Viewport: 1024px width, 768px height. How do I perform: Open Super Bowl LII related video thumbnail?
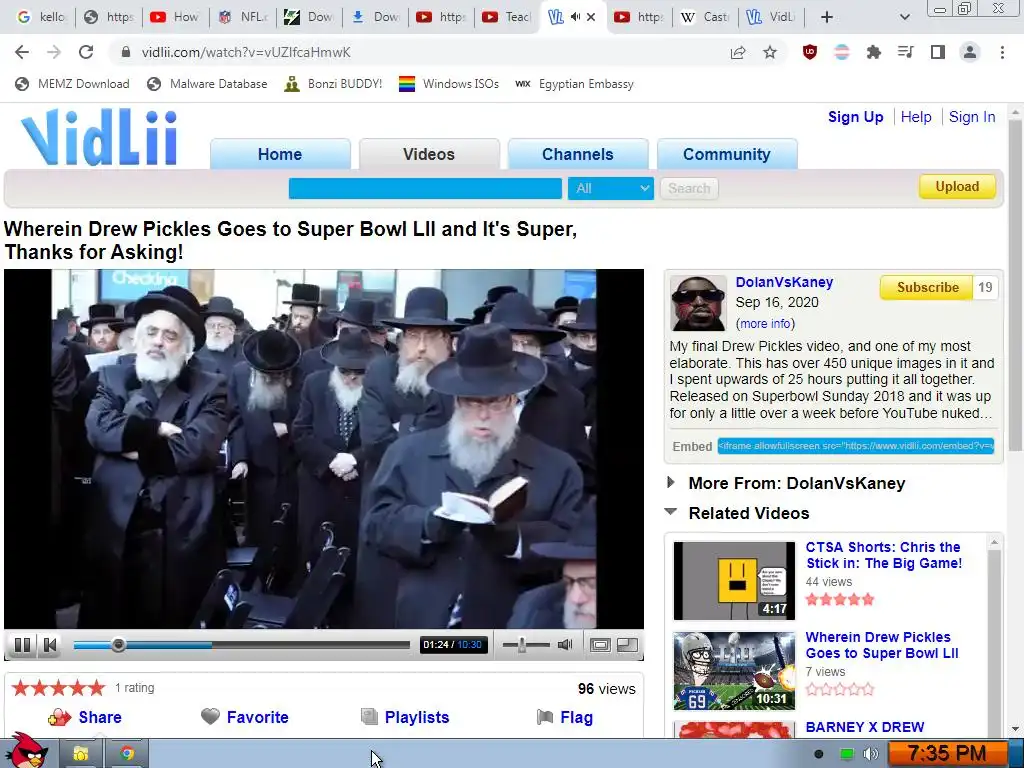pyautogui.click(x=734, y=671)
